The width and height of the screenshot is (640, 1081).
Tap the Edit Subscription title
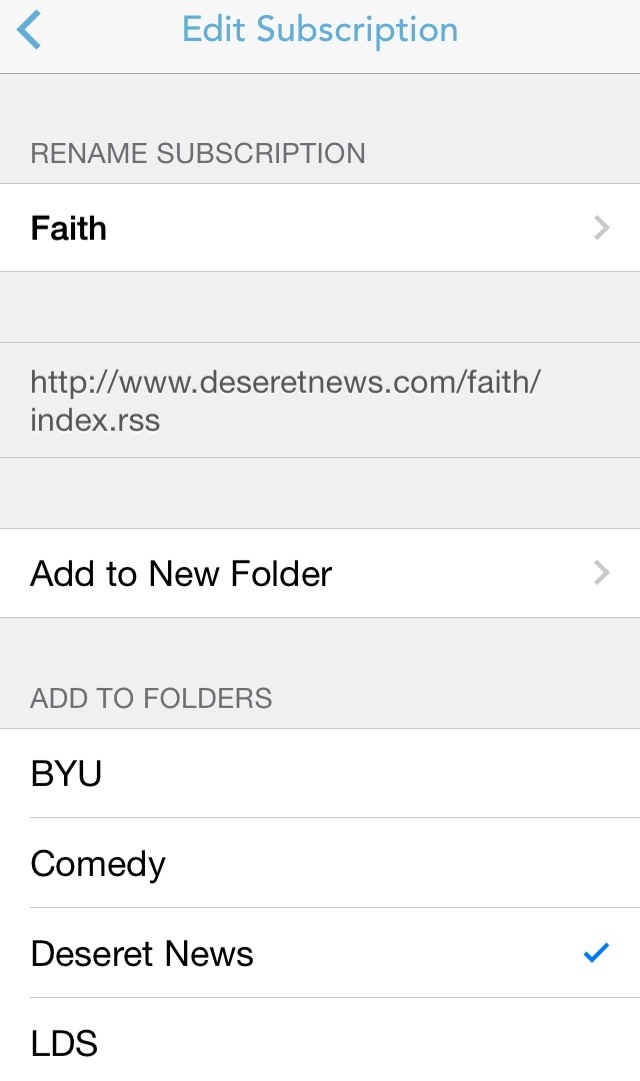(x=320, y=30)
